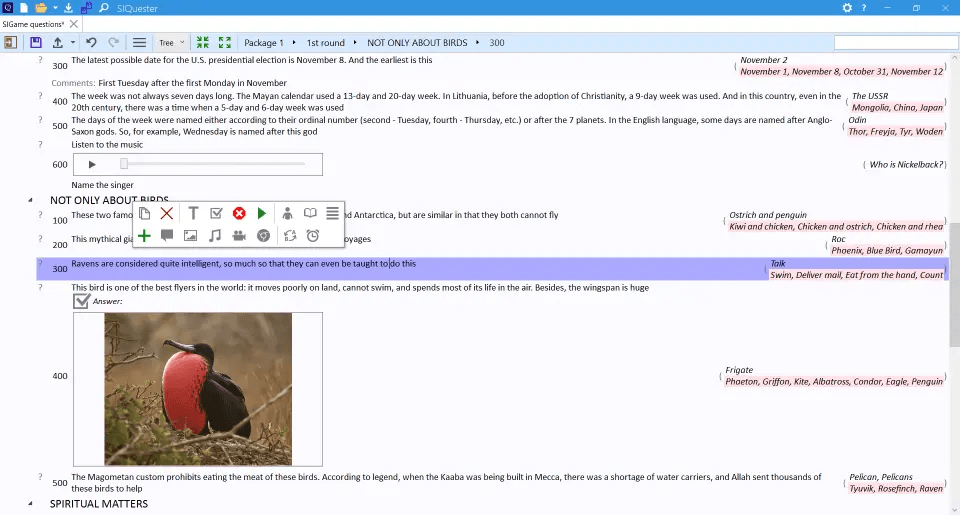Click the A-B swap arrows icon
The image size is (960, 515).
[x=290, y=236]
